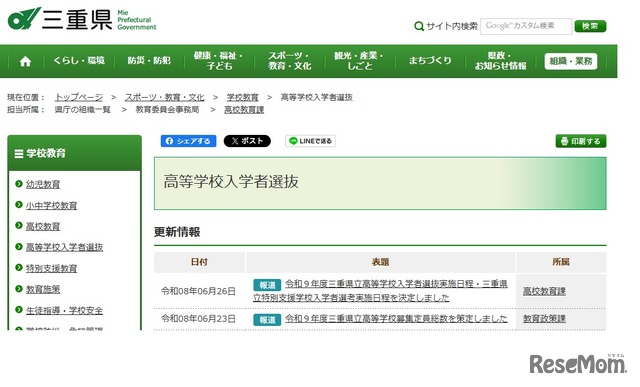Open the 令和9年度入学者選抜実施日程 announcement link
Image resolution: width=640 pixels, height=387 pixels.
(380, 291)
